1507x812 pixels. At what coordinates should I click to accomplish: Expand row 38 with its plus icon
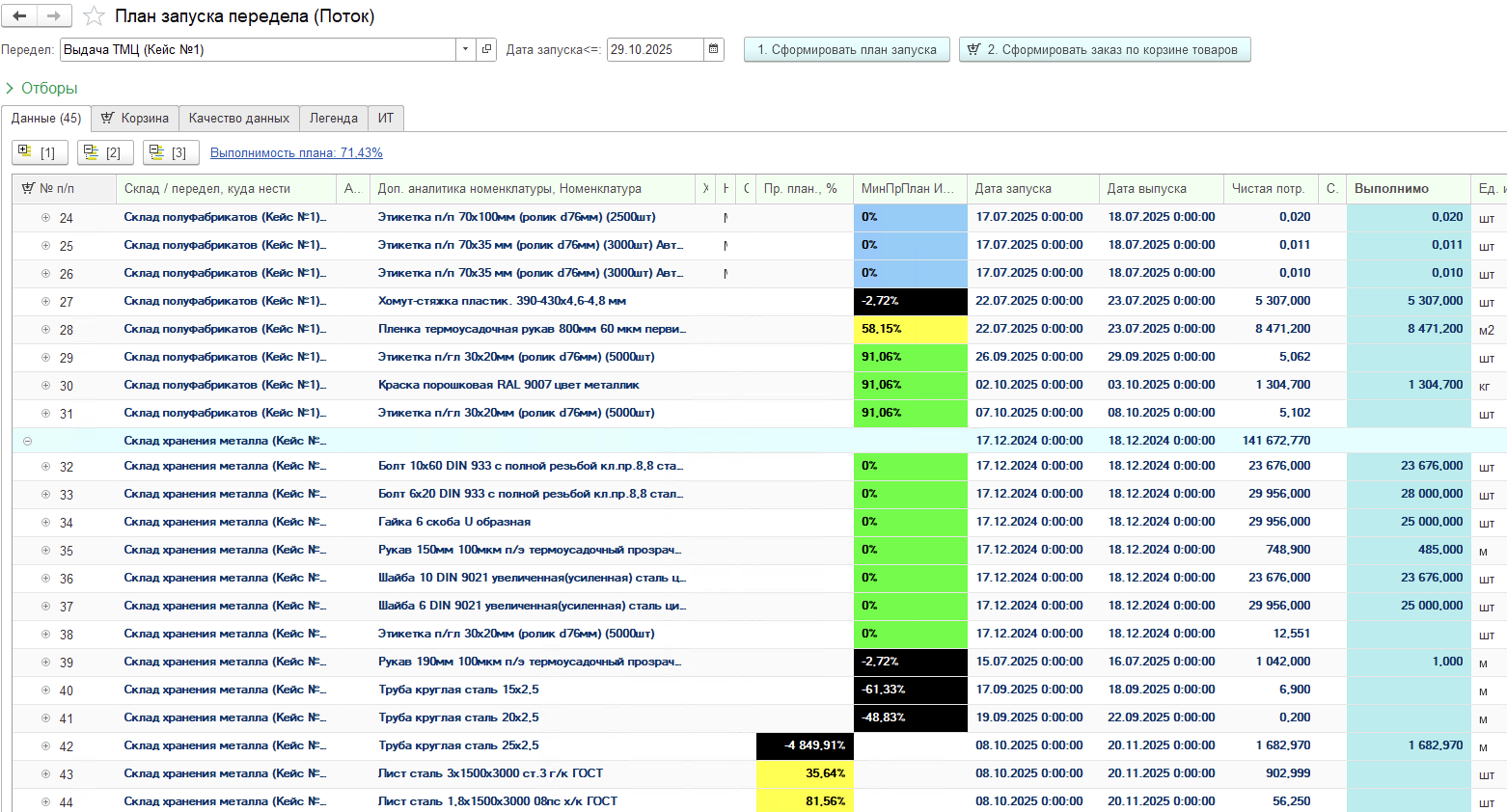click(45, 635)
